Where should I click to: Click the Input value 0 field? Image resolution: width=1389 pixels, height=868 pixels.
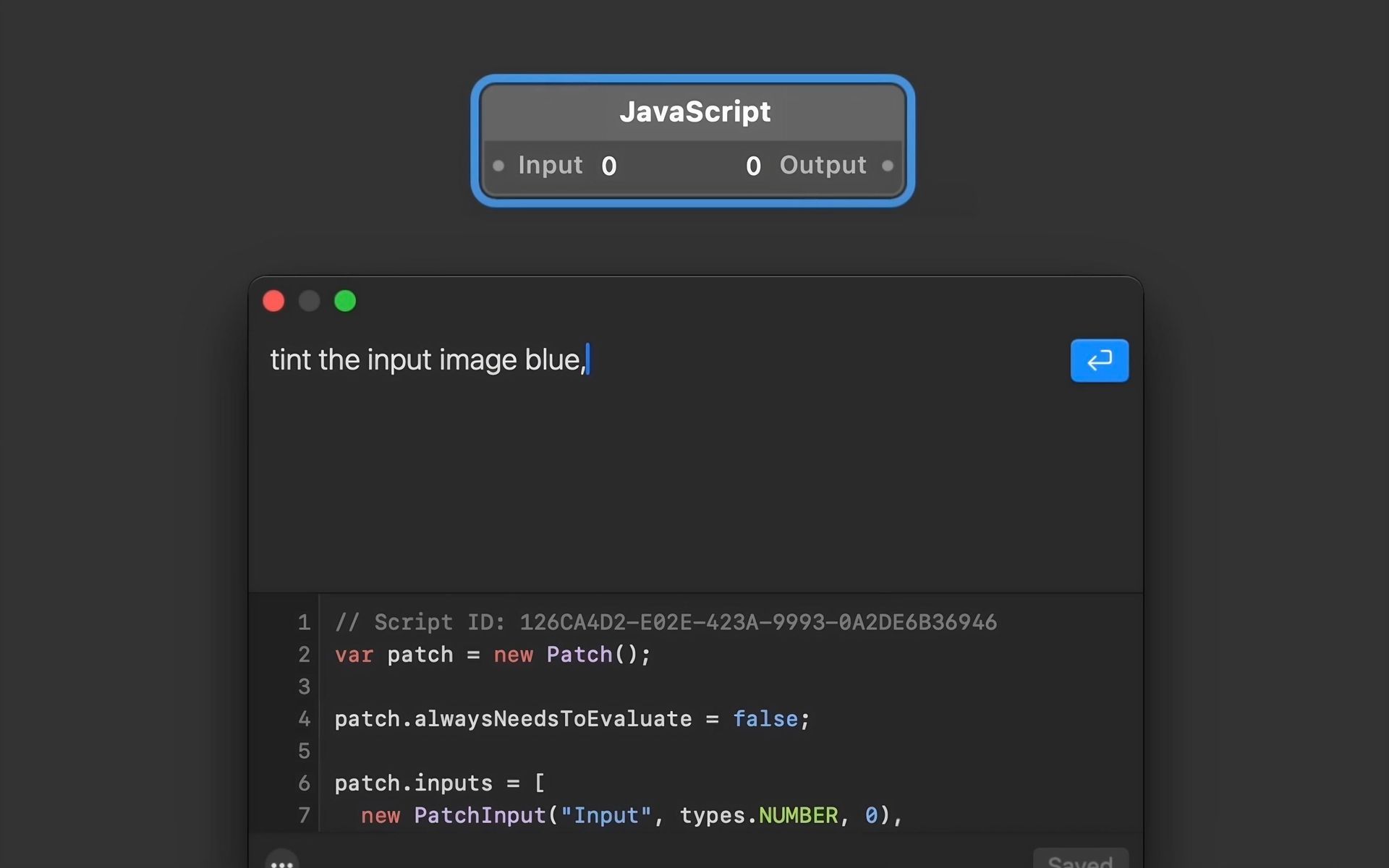pos(608,166)
